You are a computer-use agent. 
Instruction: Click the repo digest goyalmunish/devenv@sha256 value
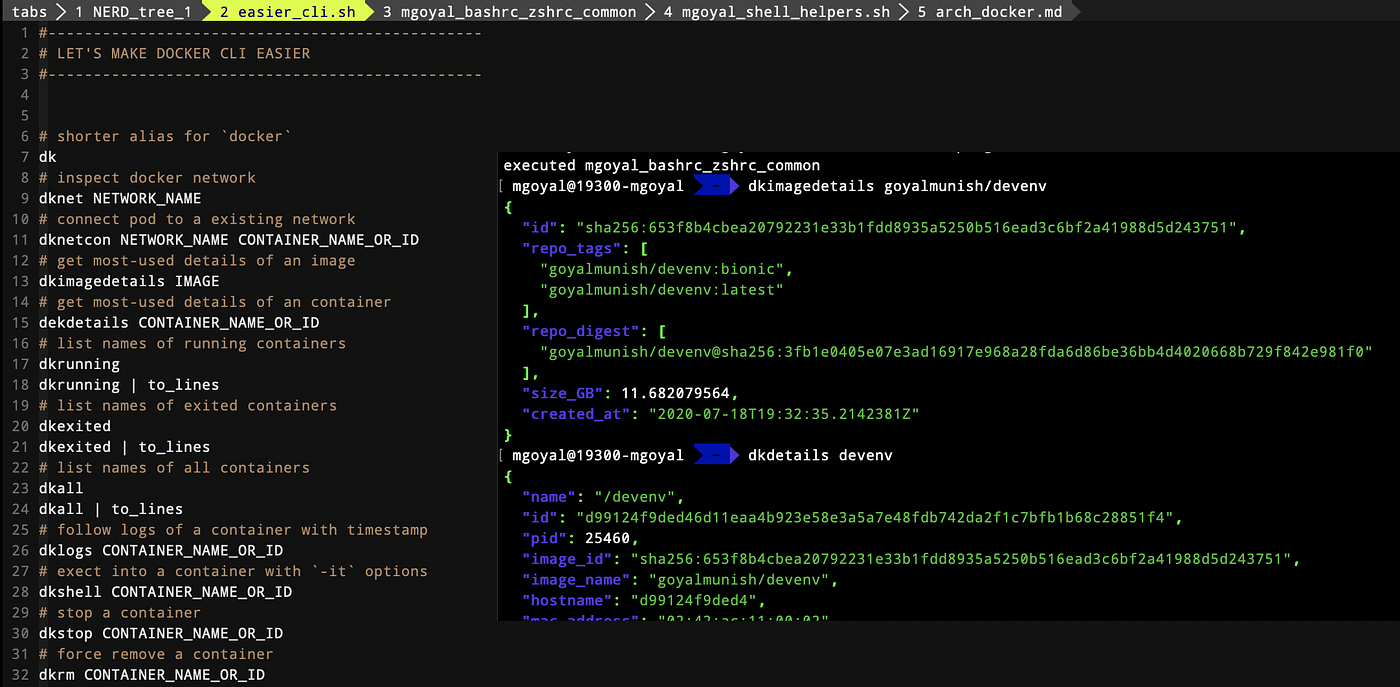[956, 351]
